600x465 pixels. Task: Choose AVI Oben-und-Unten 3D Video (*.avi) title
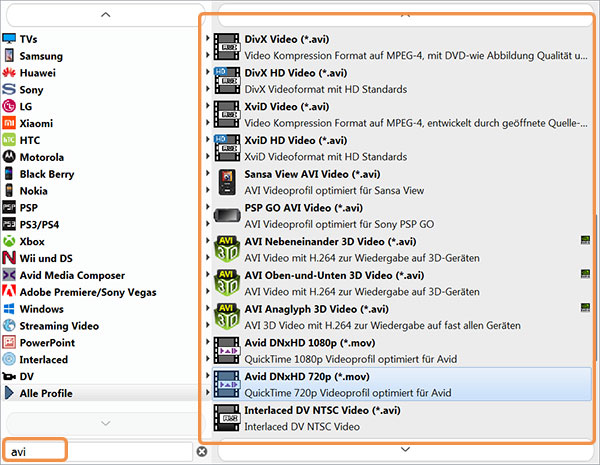pos(334,275)
